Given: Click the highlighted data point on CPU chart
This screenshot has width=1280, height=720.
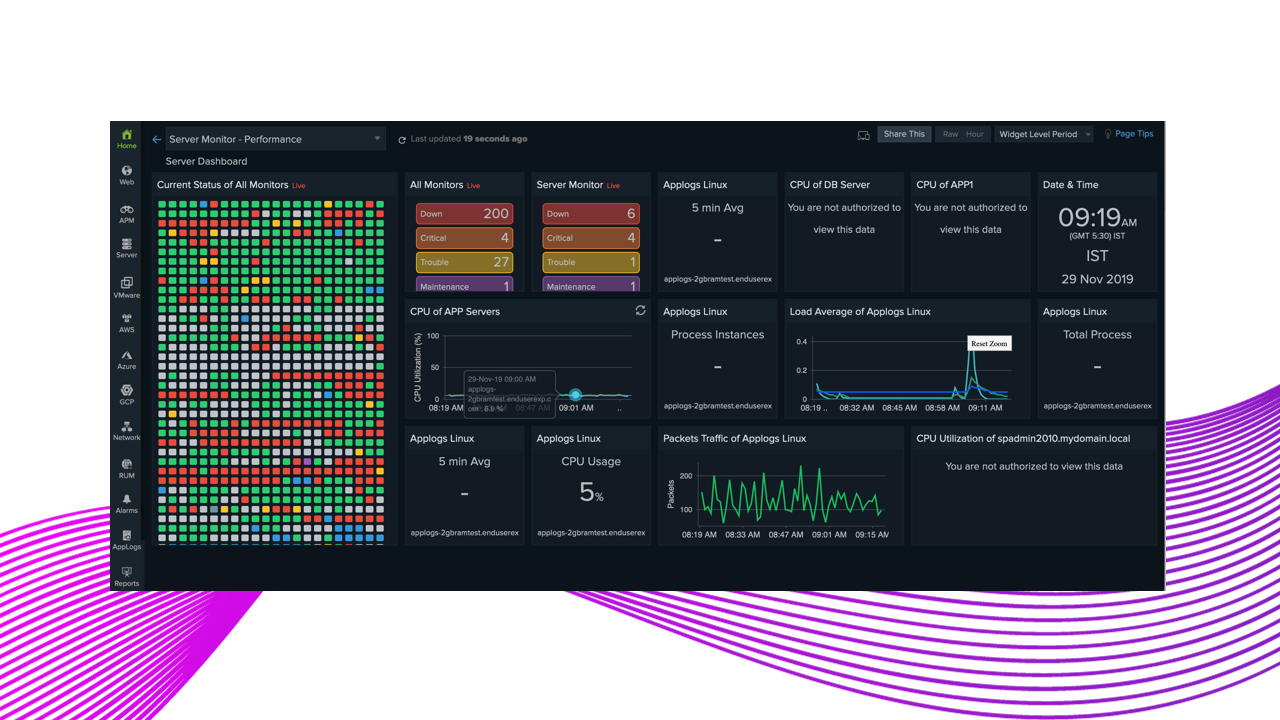Looking at the screenshot, I should tap(575, 395).
